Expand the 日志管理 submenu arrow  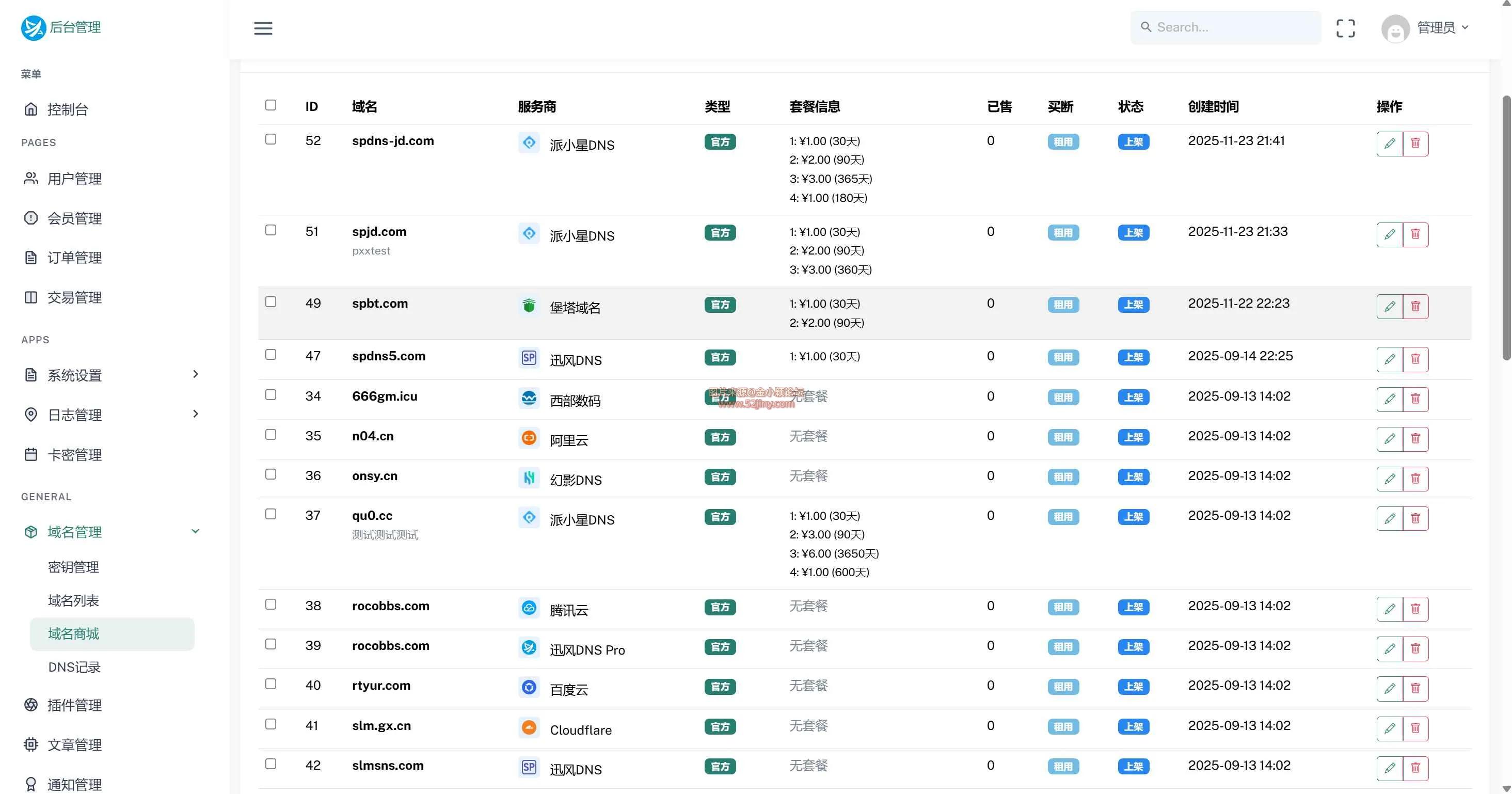[196, 415]
